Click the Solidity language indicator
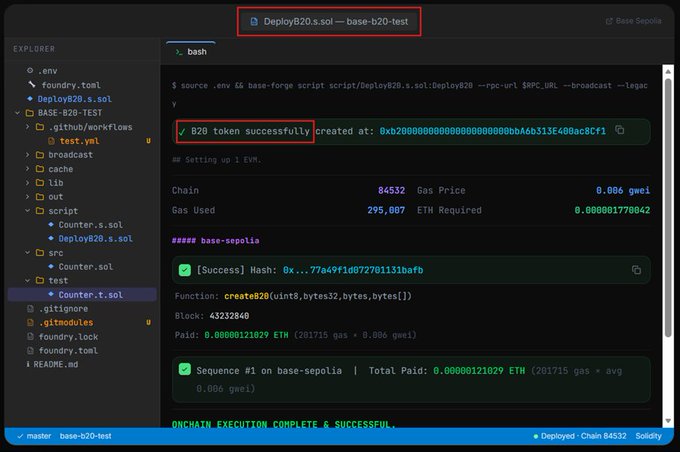Viewport: 680px width, 452px height. point(648,436)
